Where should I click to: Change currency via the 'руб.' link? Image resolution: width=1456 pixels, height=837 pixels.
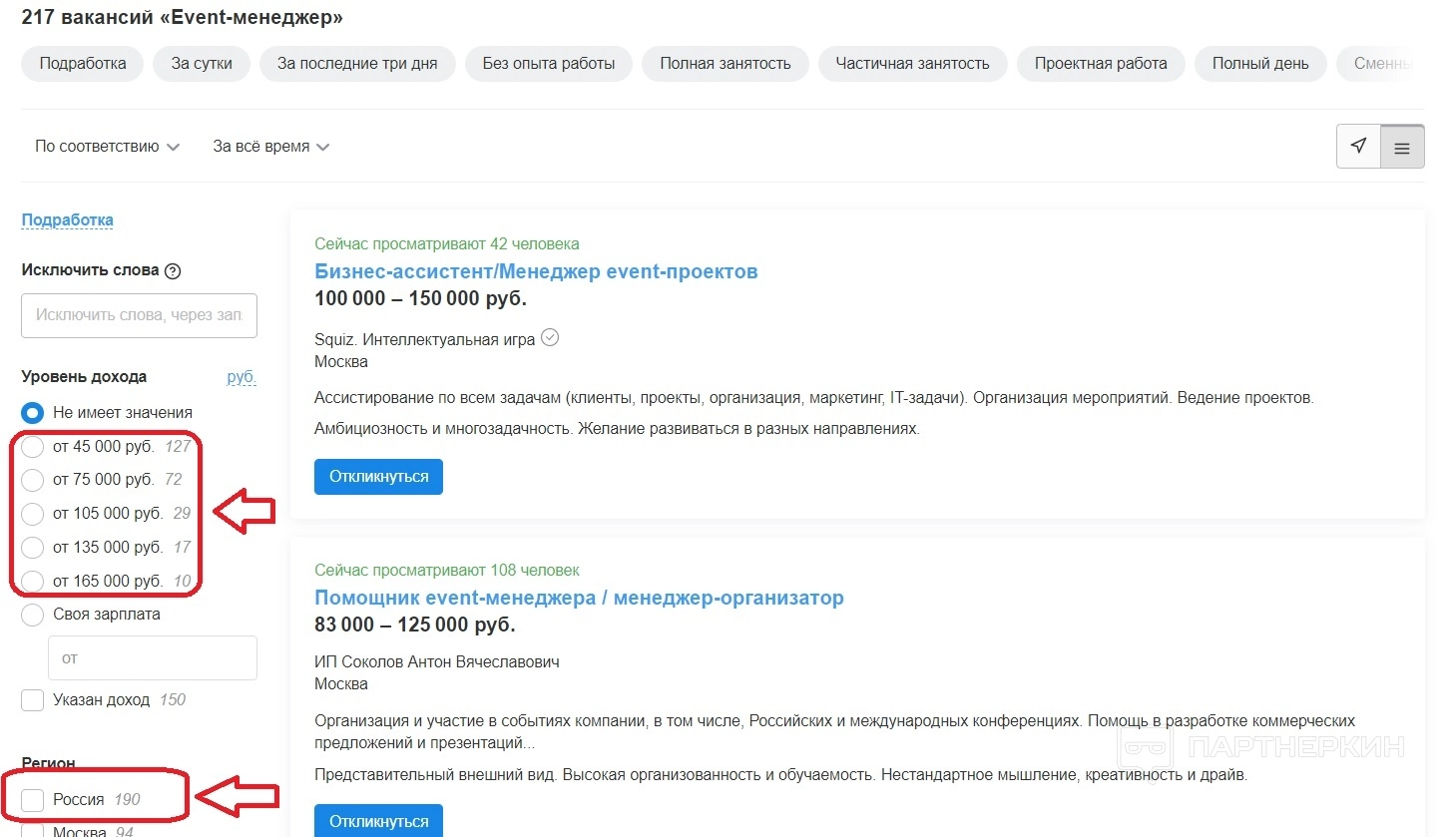(x=241, y=376)
